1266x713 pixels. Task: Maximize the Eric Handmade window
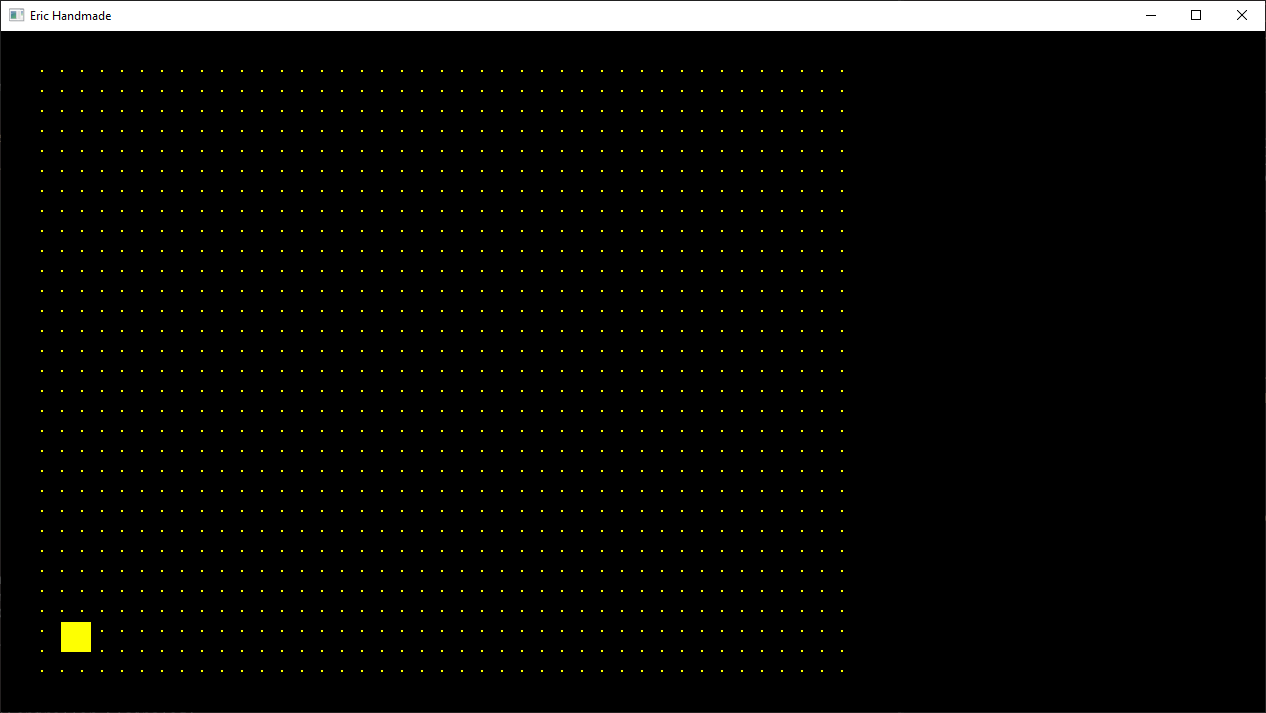point(1196,15)
